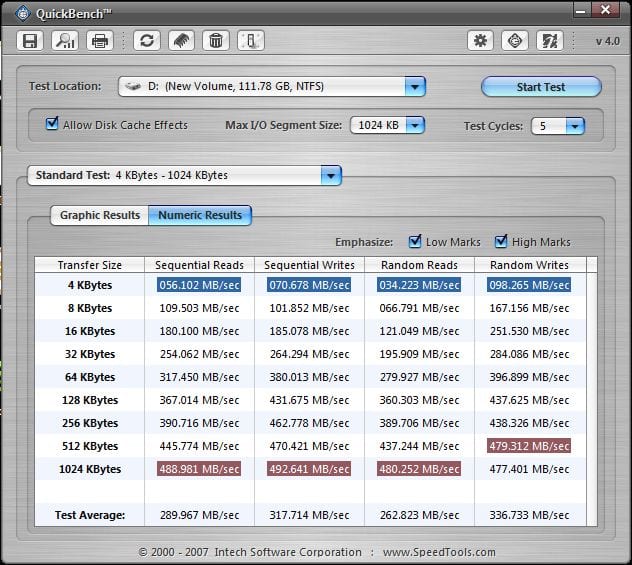Viewport: 632px width, 565px height.
Task: Uncheck the Low Marks emphasize checkbox
Action: coord(416,242)
